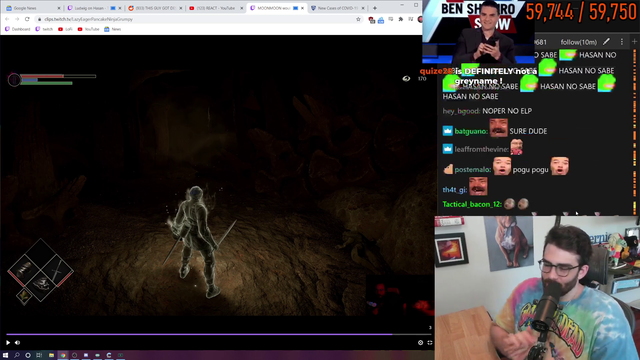Click the follower count 59,744 / 59,750
The width and height of the screenshot is (640, 360).
coord(581,12)
